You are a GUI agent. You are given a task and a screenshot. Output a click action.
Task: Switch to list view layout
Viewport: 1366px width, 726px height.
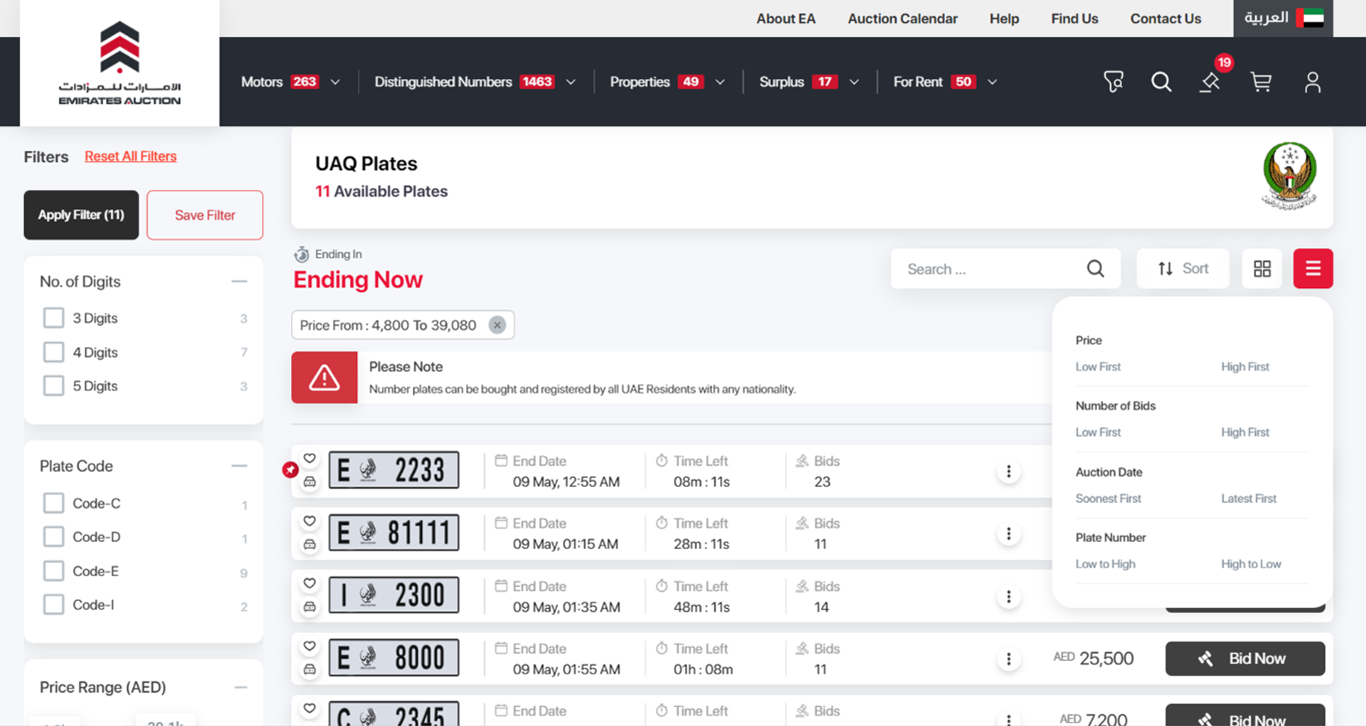point(1312,269)
